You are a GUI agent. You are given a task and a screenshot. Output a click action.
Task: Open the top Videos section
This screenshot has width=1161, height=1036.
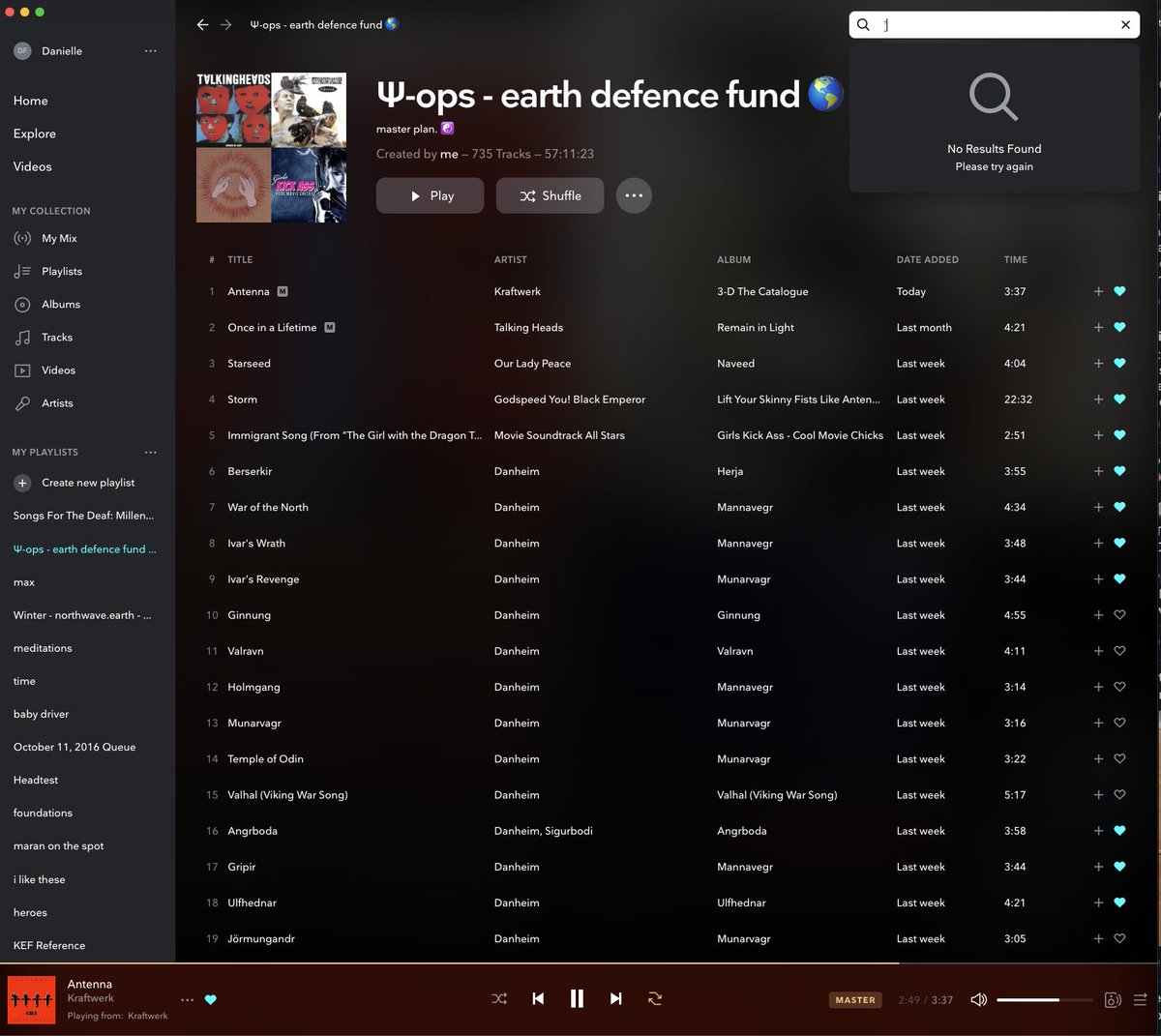click(33, 166)
